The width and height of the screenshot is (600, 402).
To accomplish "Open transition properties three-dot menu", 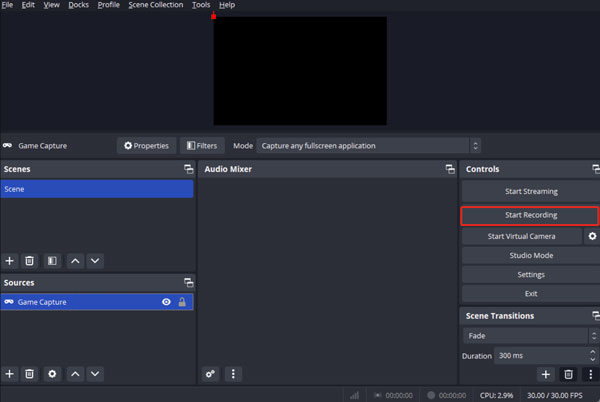I will [x=590, y=374].
